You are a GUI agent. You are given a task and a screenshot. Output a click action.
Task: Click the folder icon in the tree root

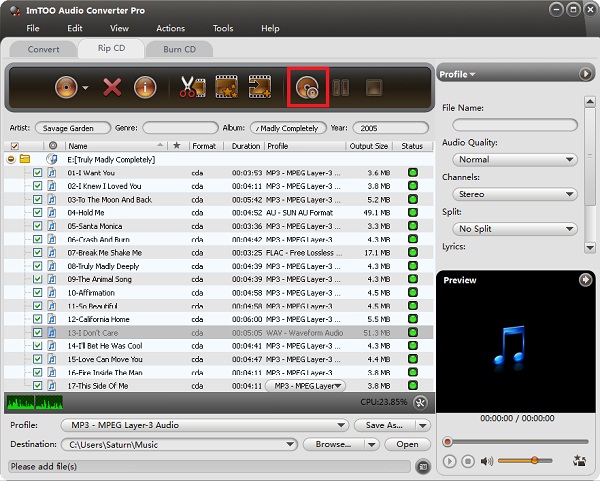[x=25, y=158]
